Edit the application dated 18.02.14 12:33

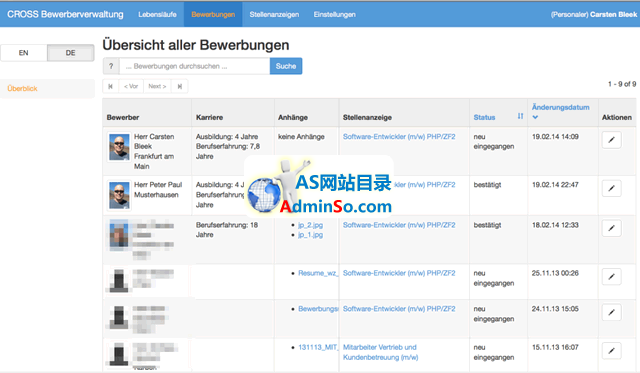pyautogui.click(x=611, y=228)
